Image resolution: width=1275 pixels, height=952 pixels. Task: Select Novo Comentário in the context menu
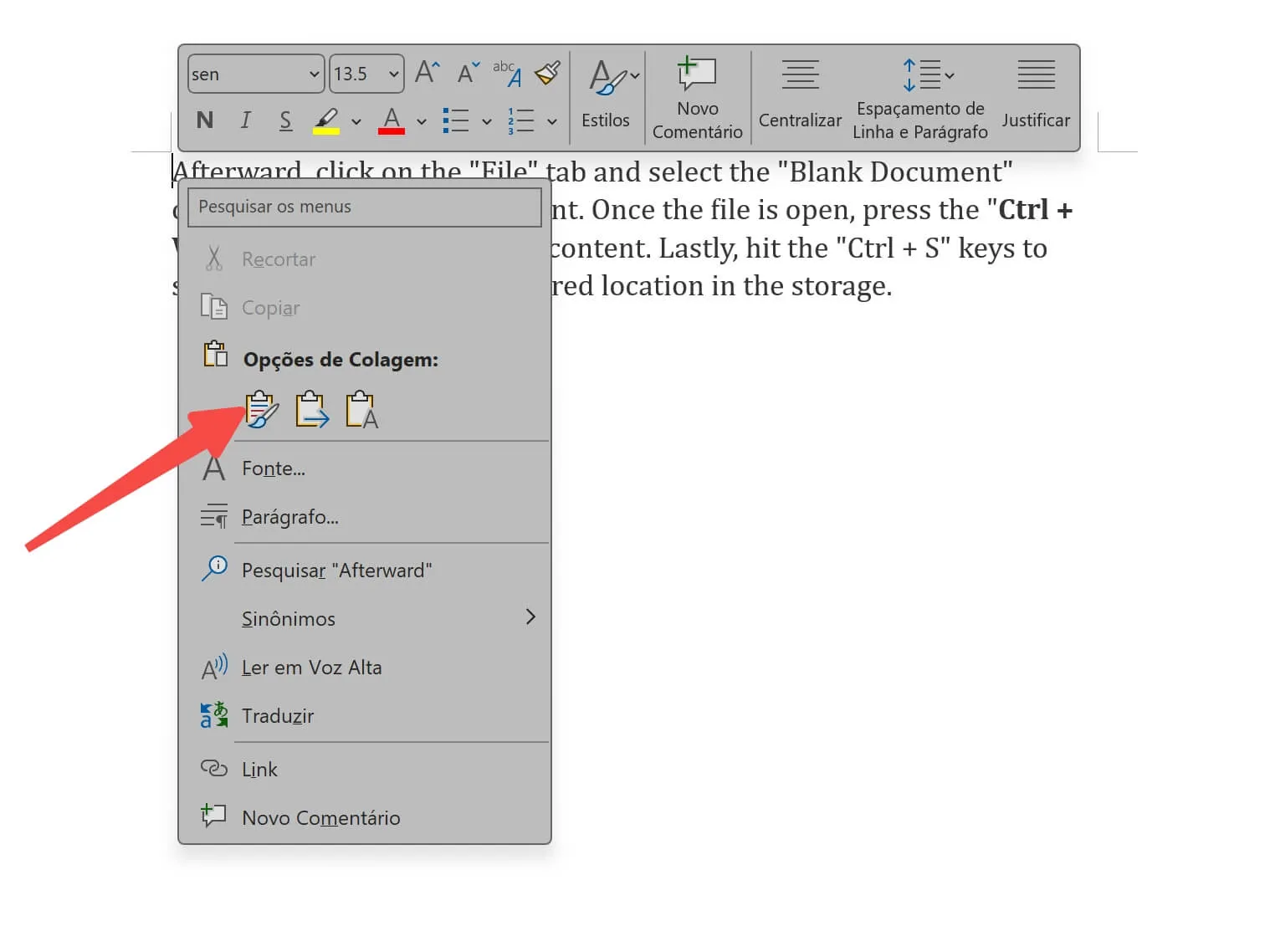pos(365,818)
